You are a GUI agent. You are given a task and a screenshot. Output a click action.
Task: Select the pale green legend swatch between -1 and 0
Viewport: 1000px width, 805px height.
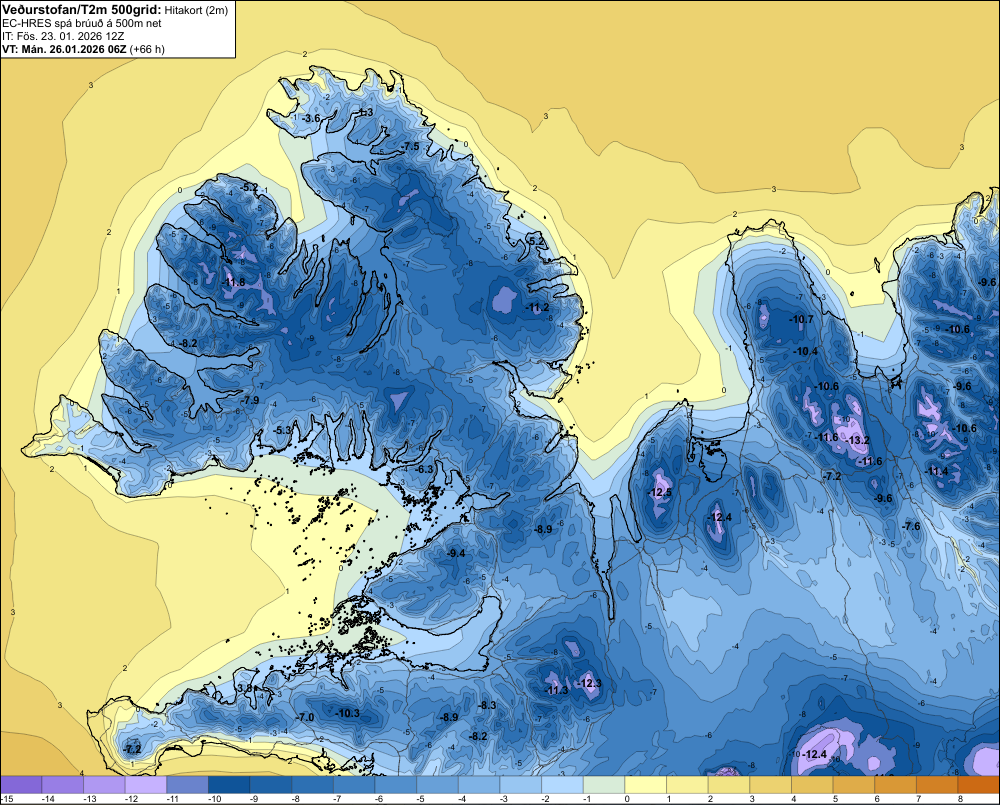604,785
